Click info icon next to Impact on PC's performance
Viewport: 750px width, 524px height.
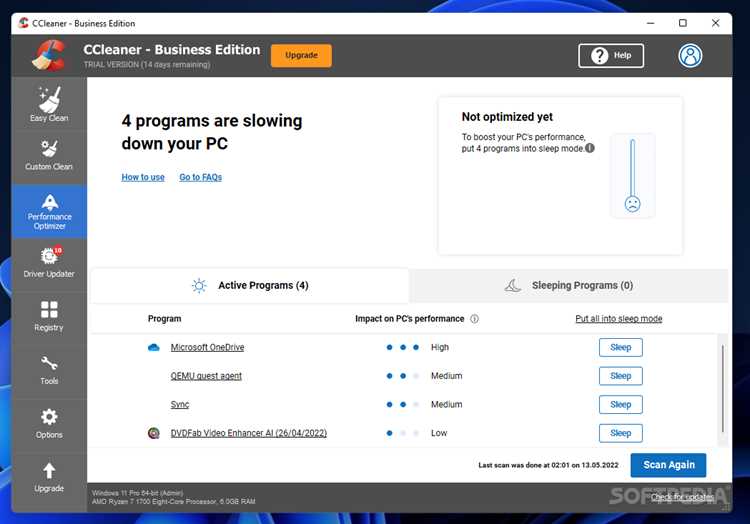tap(474, 319)
